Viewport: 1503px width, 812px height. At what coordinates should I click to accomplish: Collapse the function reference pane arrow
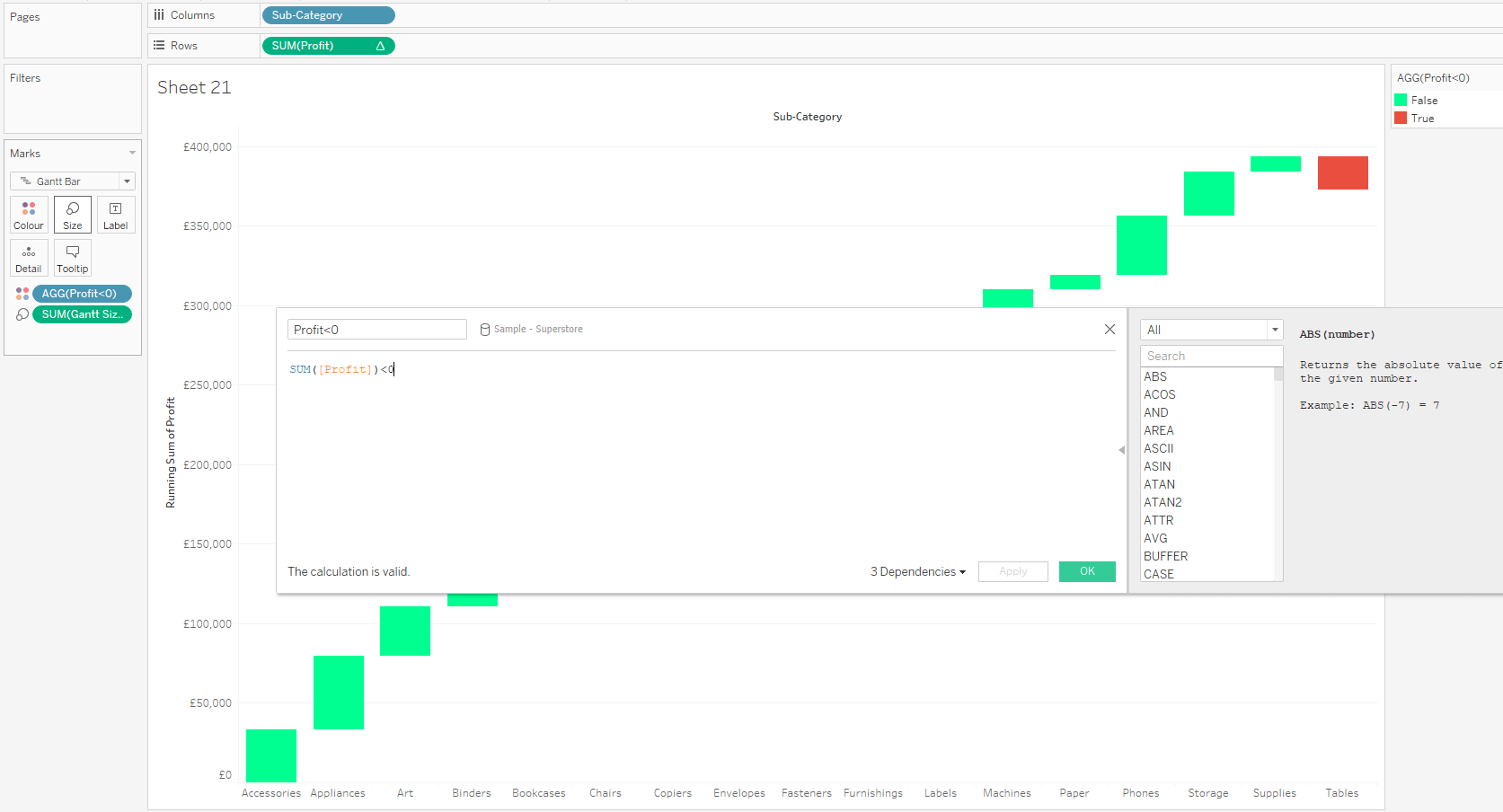pos(1121,449)
